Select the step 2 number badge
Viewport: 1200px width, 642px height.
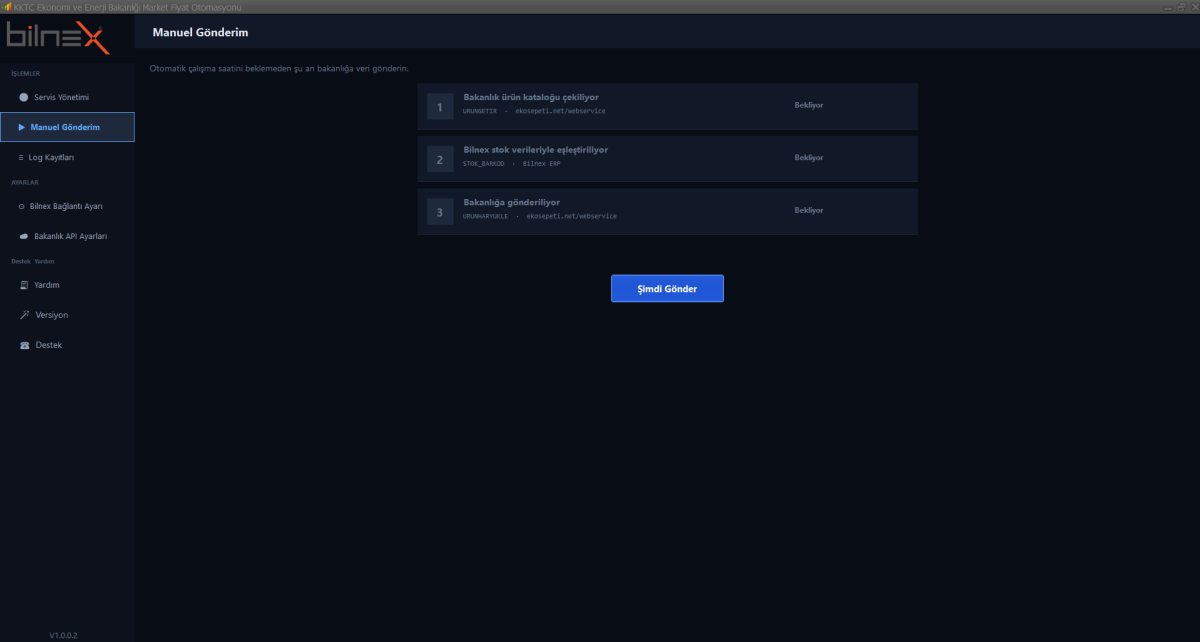click(x=440, y=159)
